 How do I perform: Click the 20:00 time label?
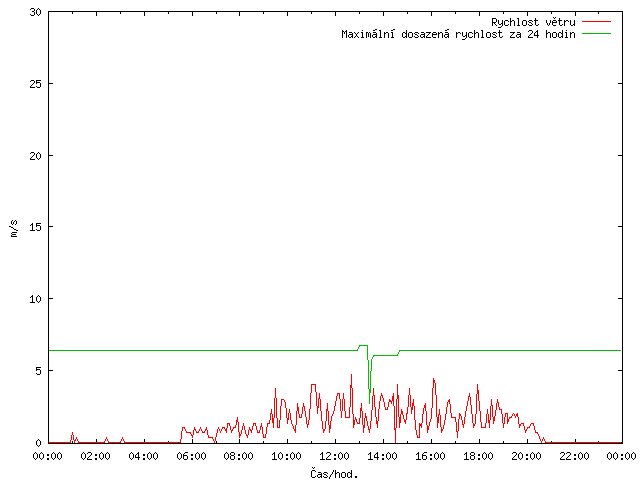pos(526,456)
